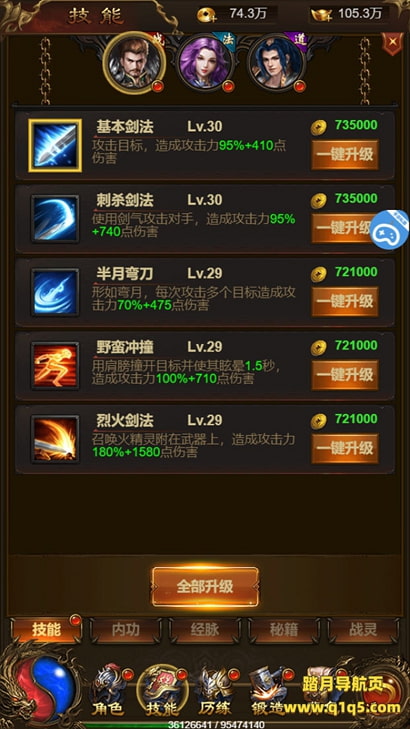Tap the 全部升级 upgrade all button
410x729 pixels.
coord(205,587)
